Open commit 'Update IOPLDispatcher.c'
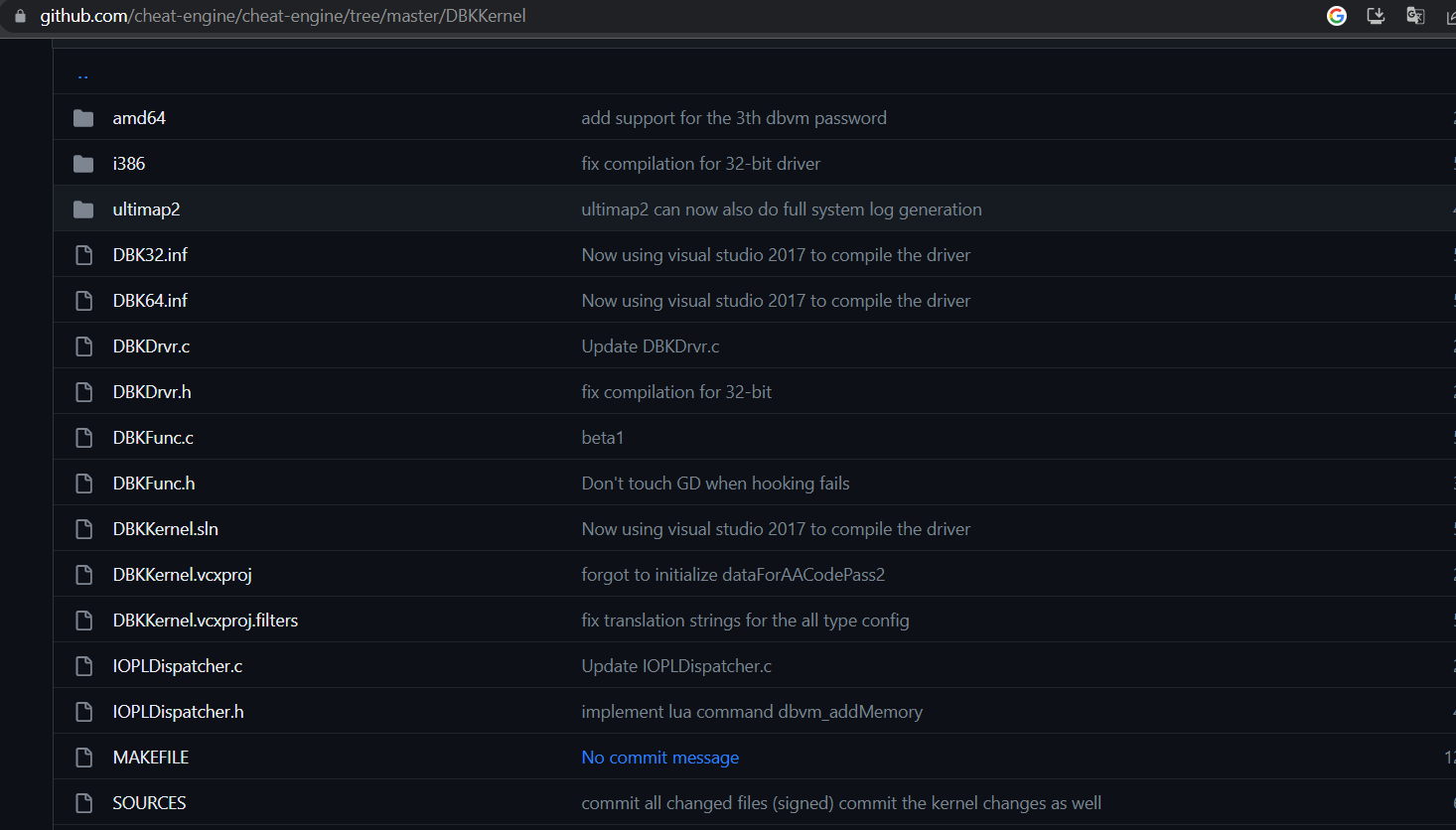This screenshot has width=1456, height=830. [676, 666]
